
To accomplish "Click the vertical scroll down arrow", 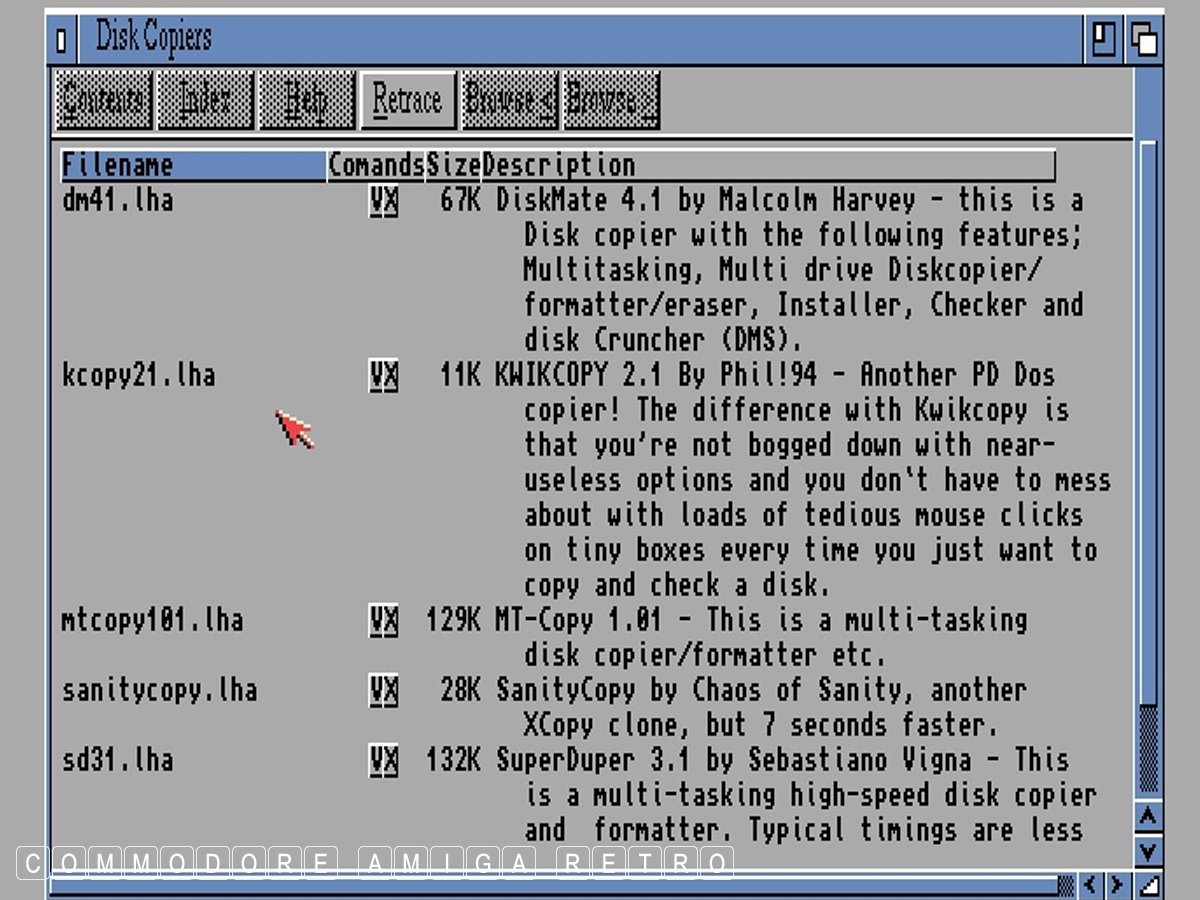I will click(x=1148, y=852).
